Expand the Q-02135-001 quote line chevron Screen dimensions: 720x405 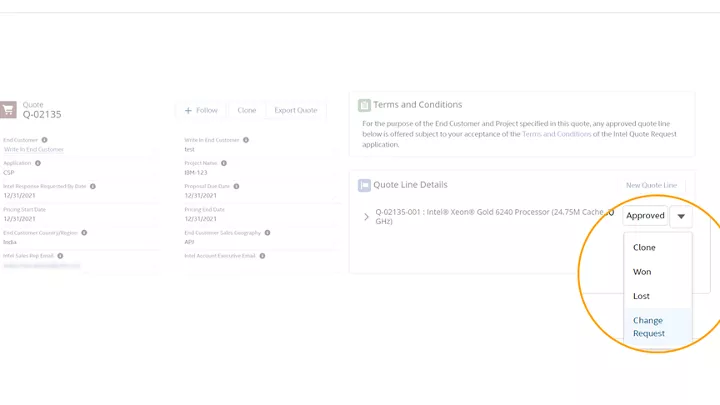point(366,217)
